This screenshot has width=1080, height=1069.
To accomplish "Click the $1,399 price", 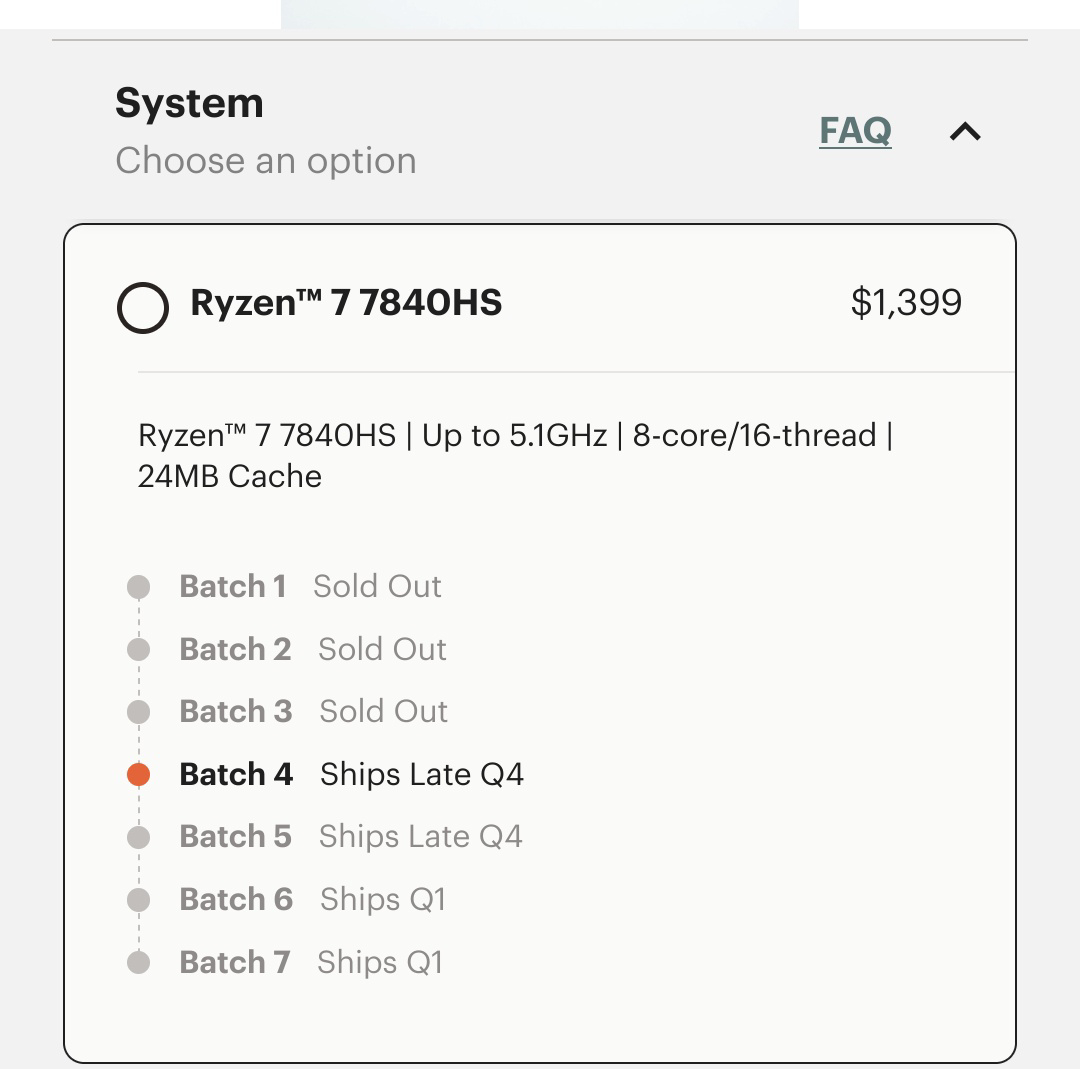I will [x=906, y=302].
